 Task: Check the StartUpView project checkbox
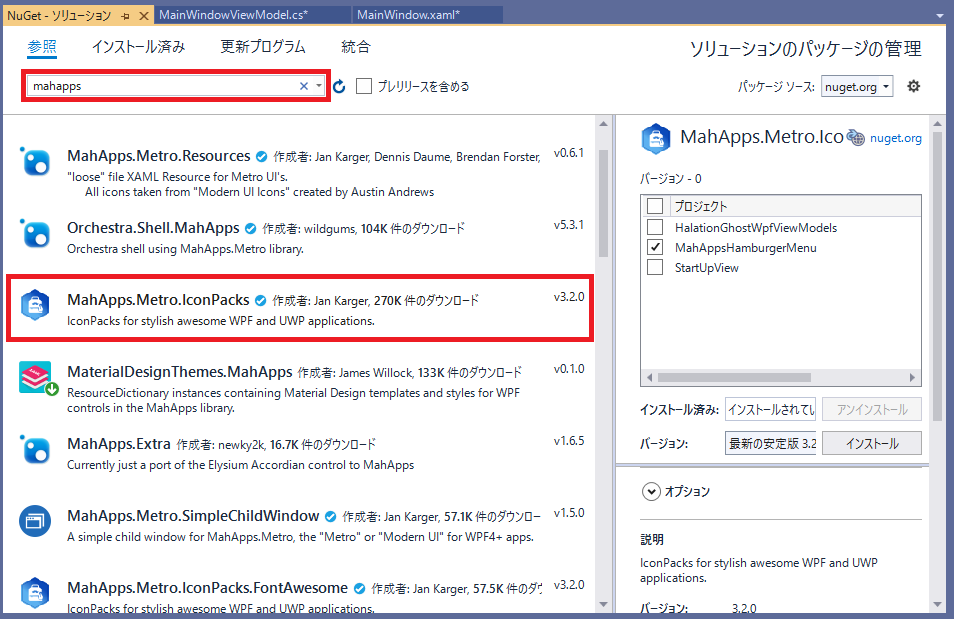pyautogui.click(x=655, y=268)
